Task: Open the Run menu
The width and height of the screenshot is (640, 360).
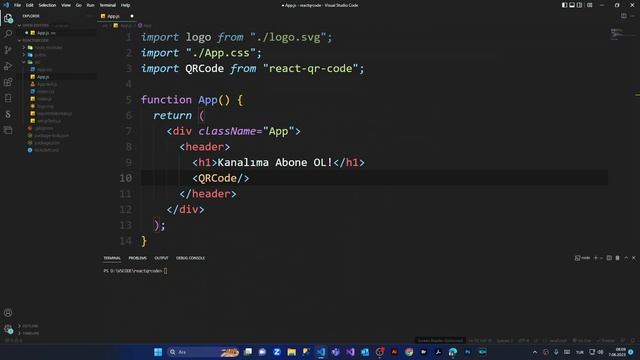Action: [91, 5]
